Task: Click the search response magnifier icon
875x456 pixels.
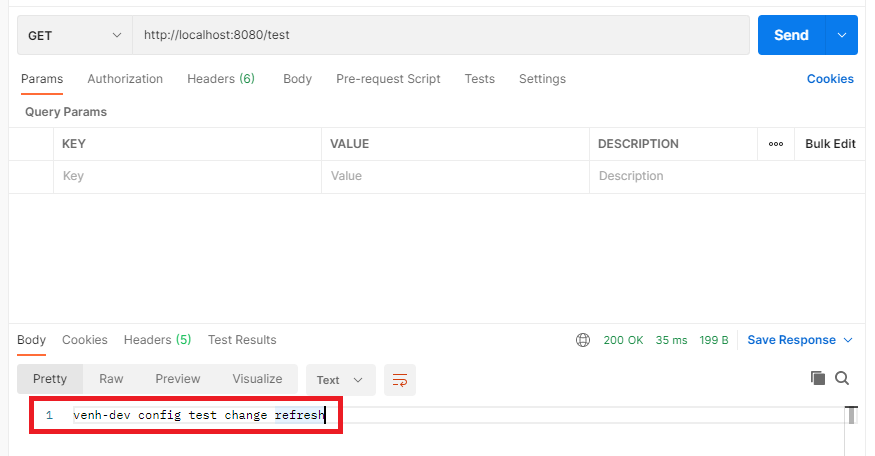Action: point(842,378)
